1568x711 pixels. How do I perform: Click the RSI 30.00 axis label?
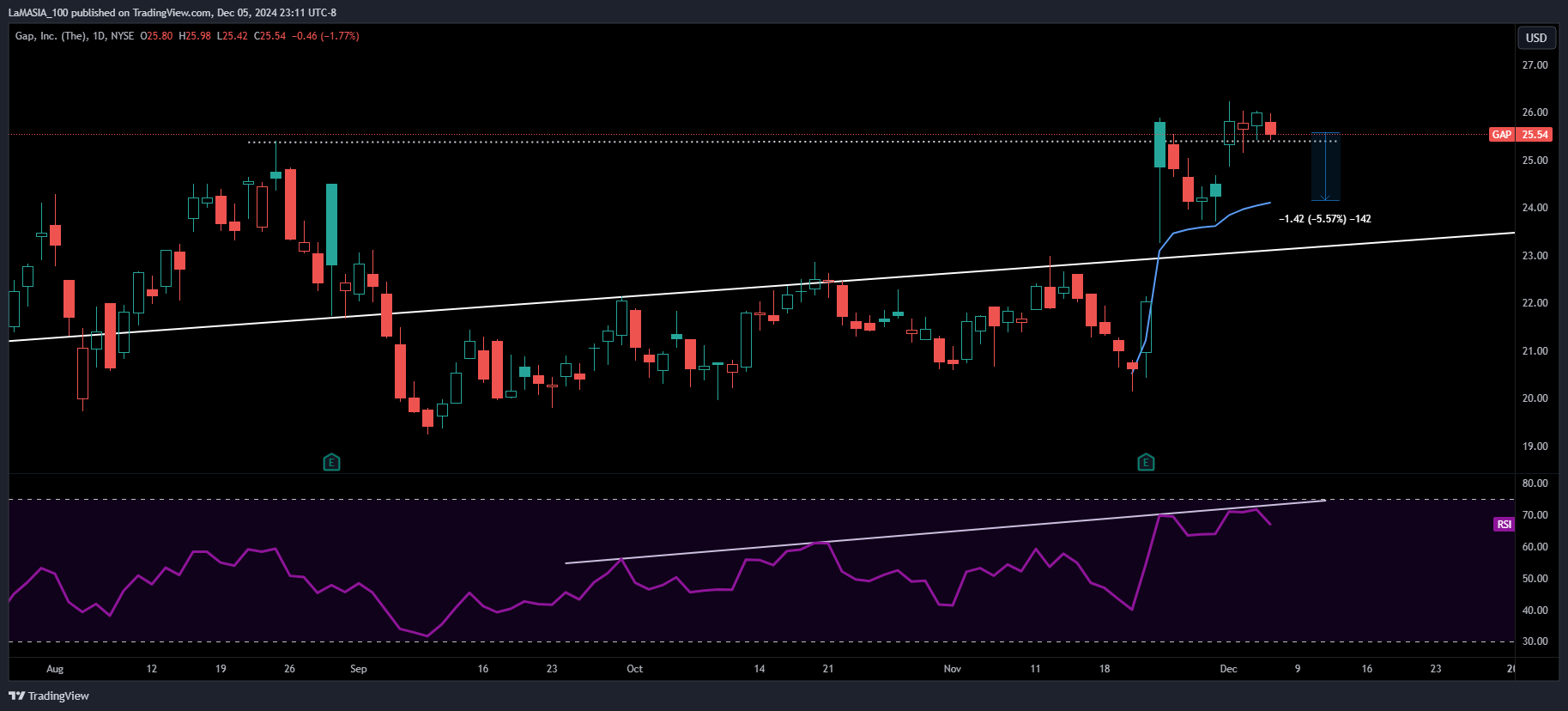pyautogui.click(x=1535, y=641)
